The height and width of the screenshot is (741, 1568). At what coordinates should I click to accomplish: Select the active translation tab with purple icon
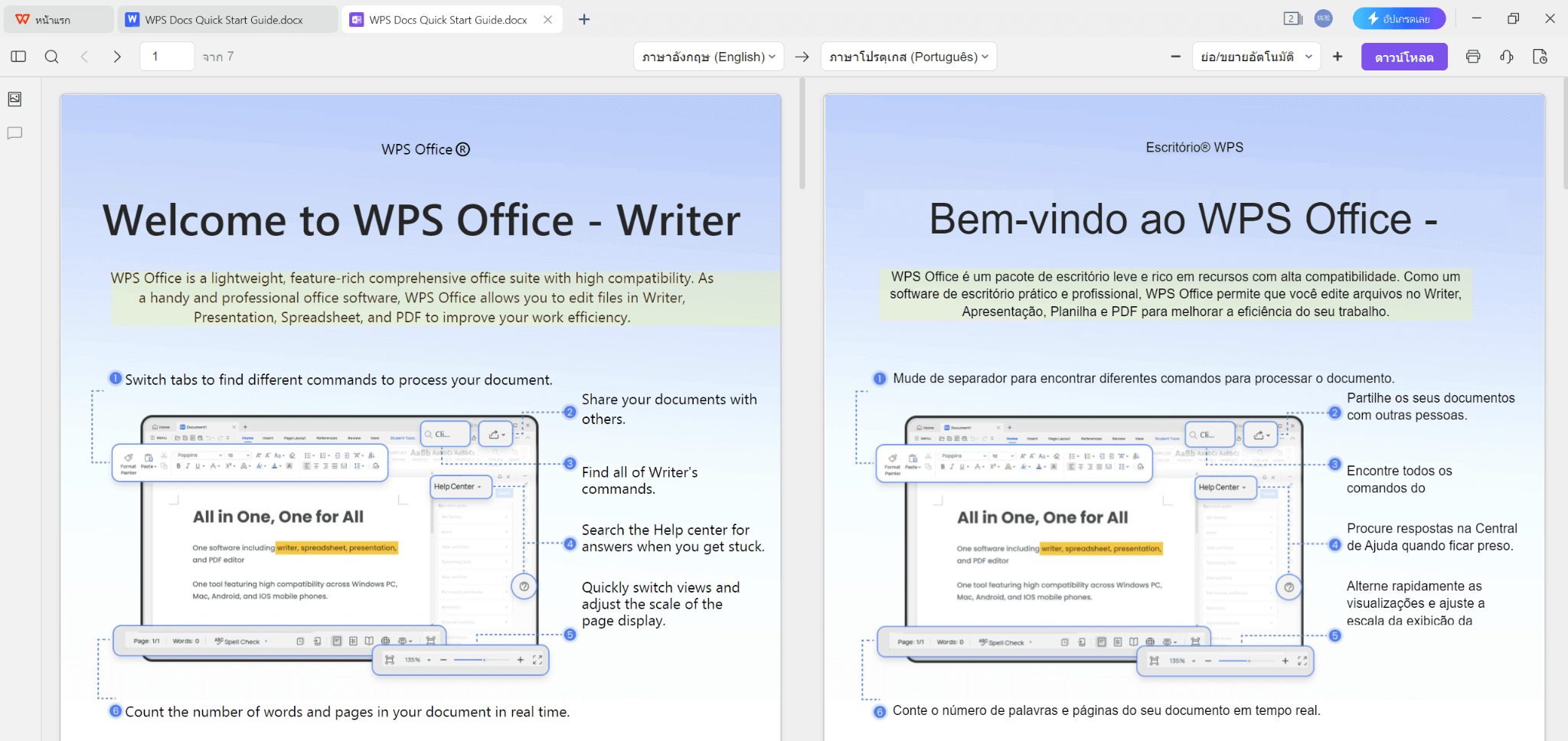coord(452,19)
